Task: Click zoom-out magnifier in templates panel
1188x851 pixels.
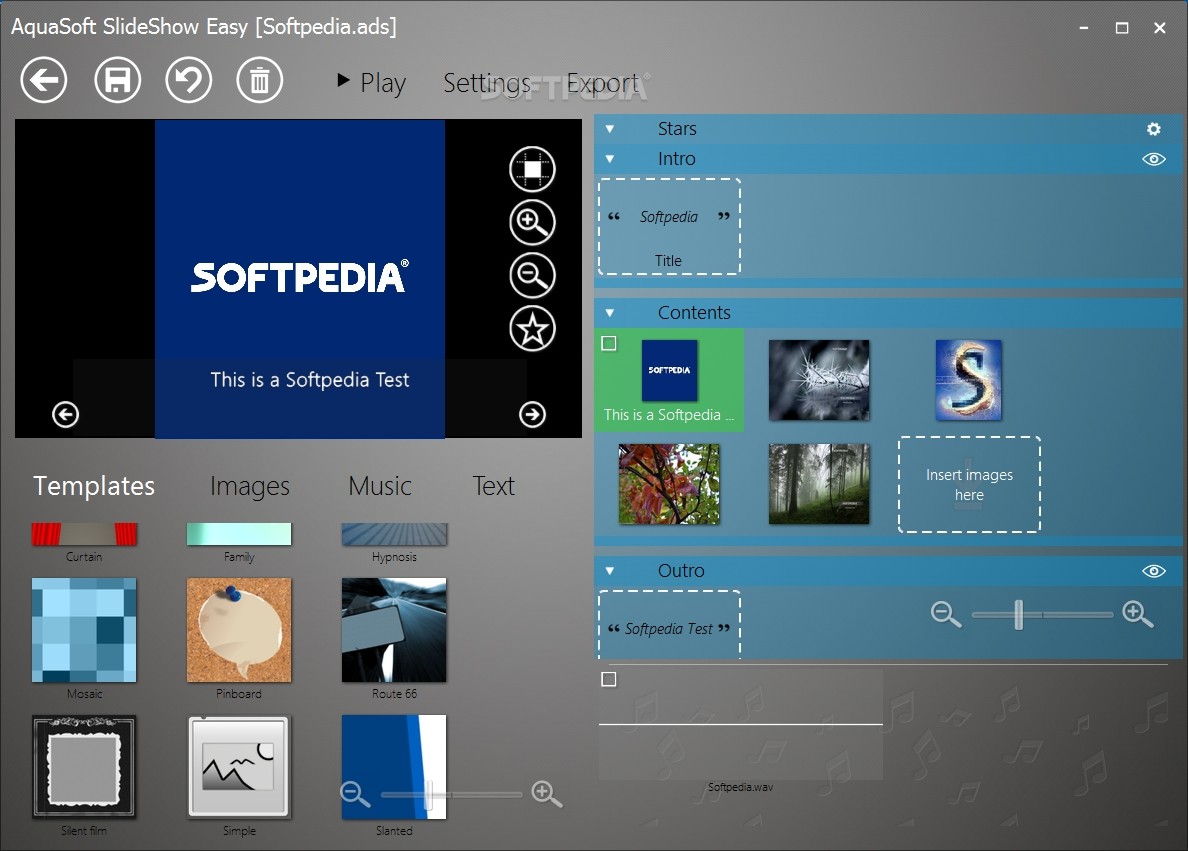Action: [x=355, y=794]
